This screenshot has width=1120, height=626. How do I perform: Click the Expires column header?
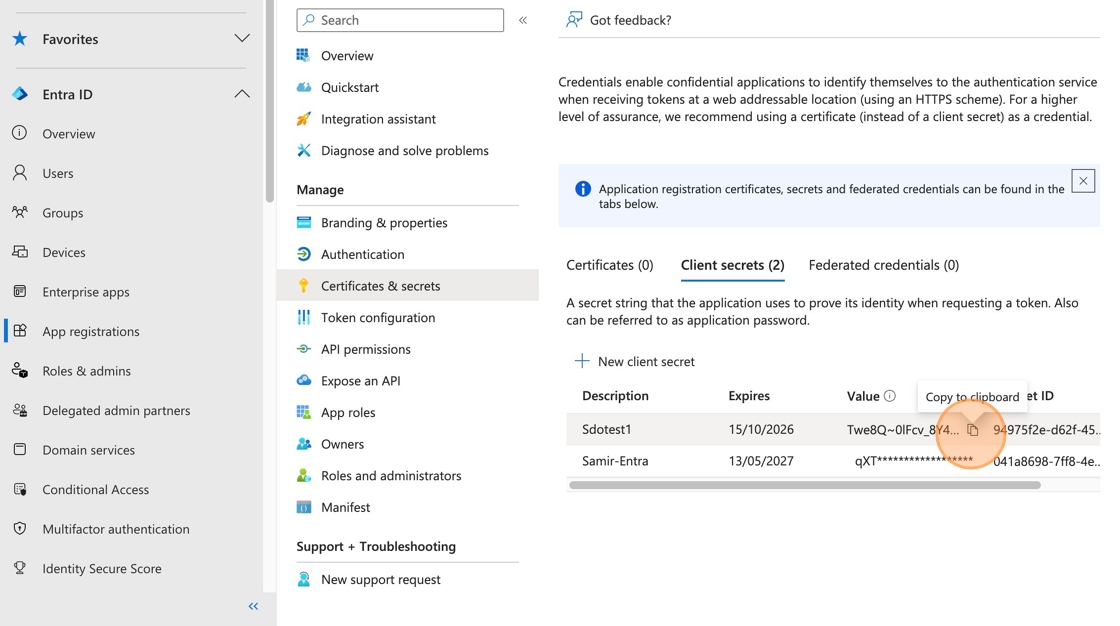click(x=749, y=396)
